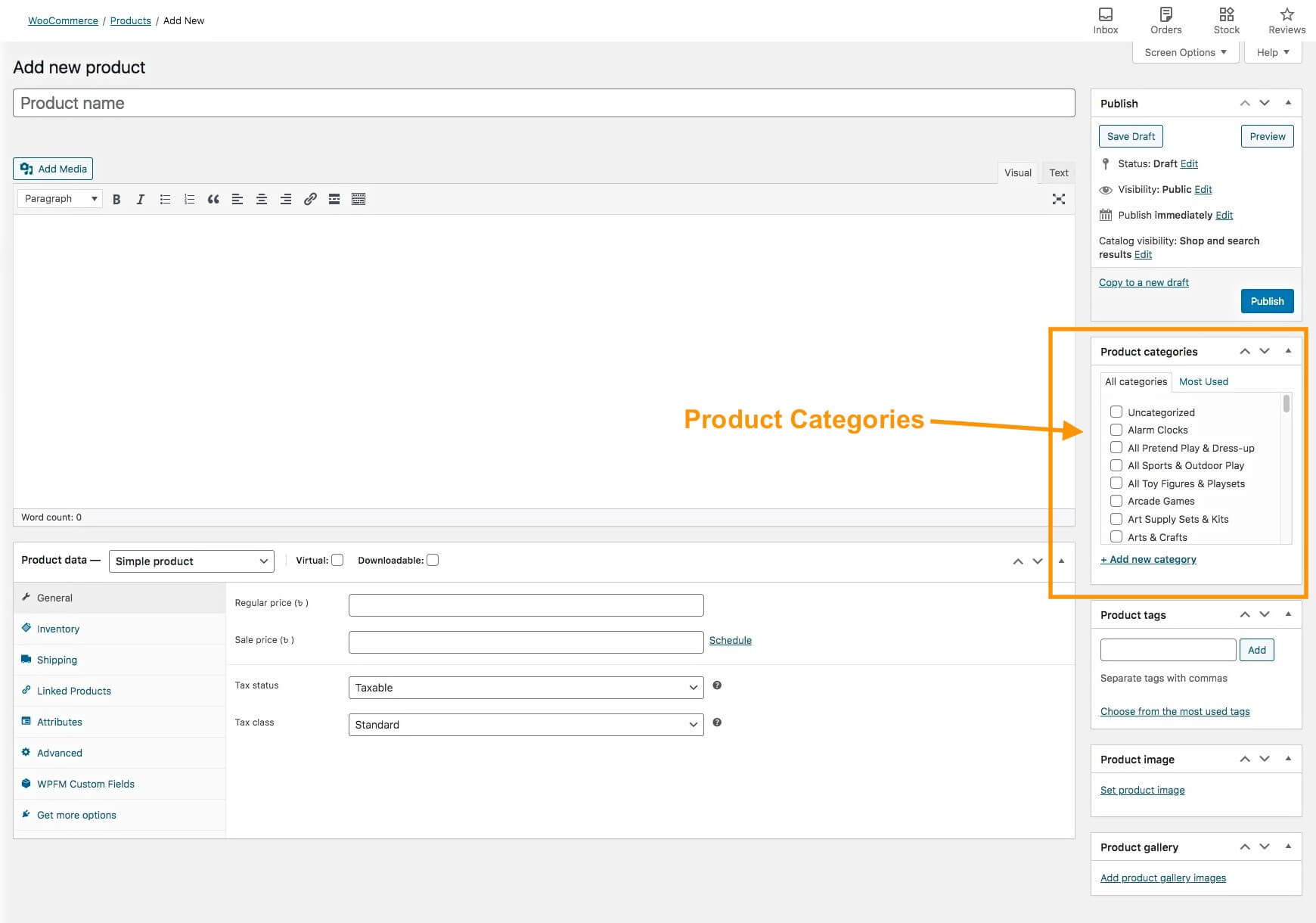Tick the Downloadable checkbox
Image resolution: width=1316 pixels, height=923 pixels.
[433, 560]
